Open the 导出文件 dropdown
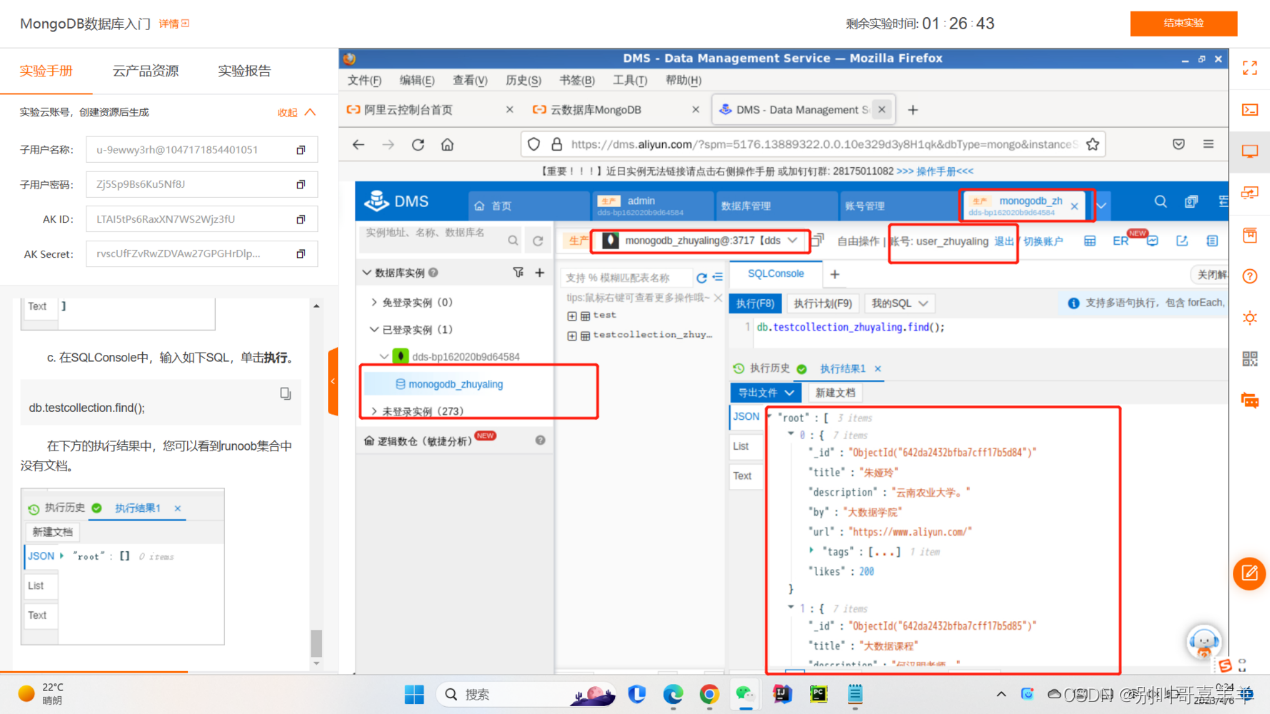1270x714 pixels. coord(766,393)
